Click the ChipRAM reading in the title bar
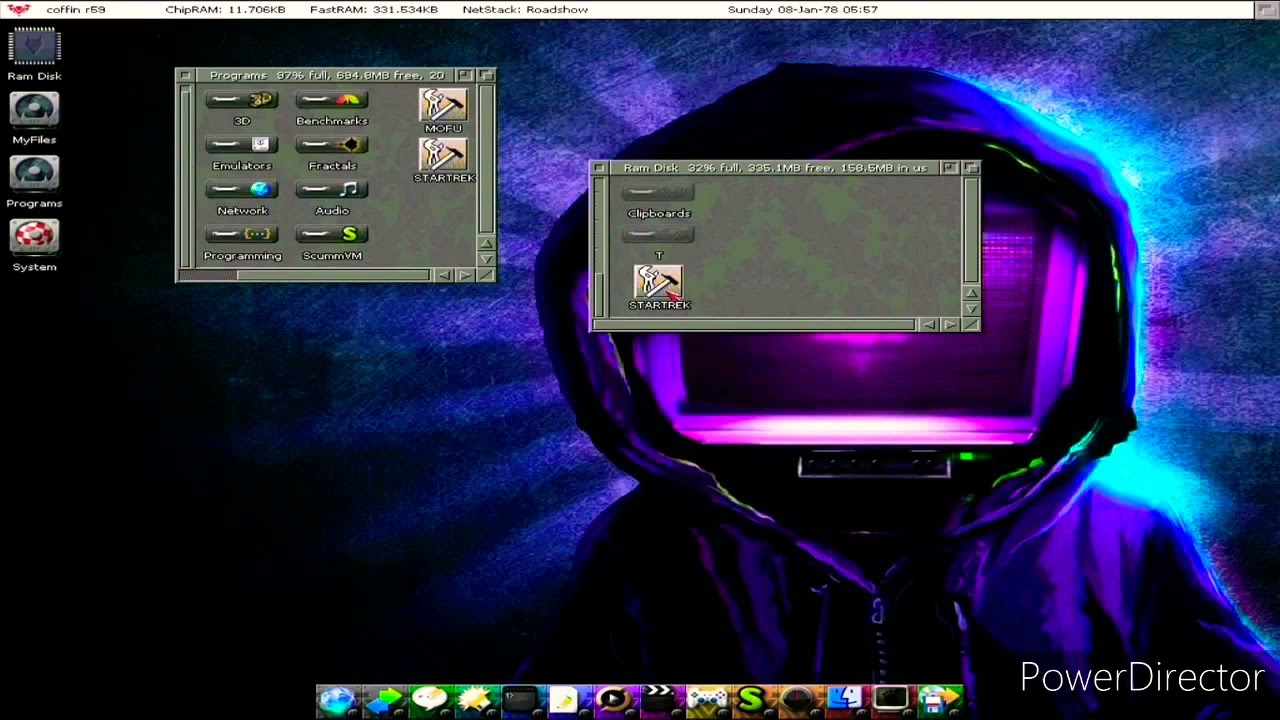 (x=225, y=10)
